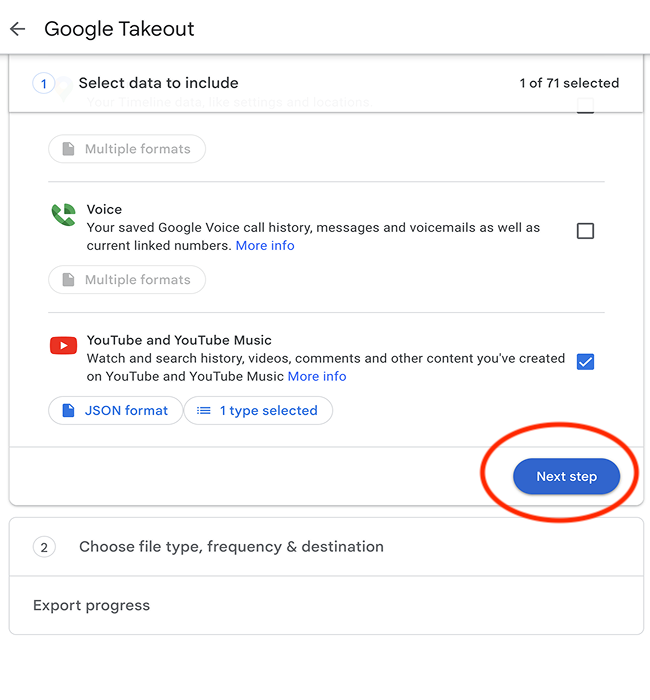The width and height of the screenshot is (650, 700).
Task: Uncheck YouTube and YouTube Music checkbox
Action: click(x=585, y=362)
